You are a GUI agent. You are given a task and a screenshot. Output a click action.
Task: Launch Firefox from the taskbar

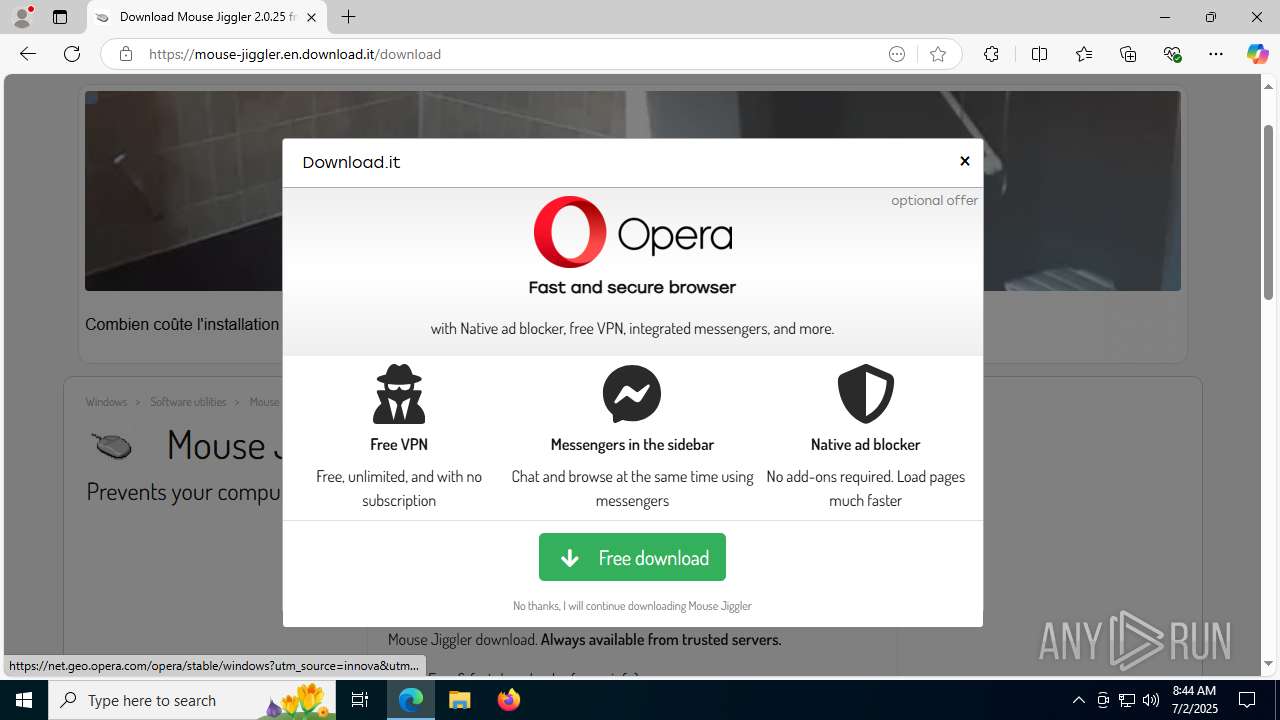click(509, 700)
